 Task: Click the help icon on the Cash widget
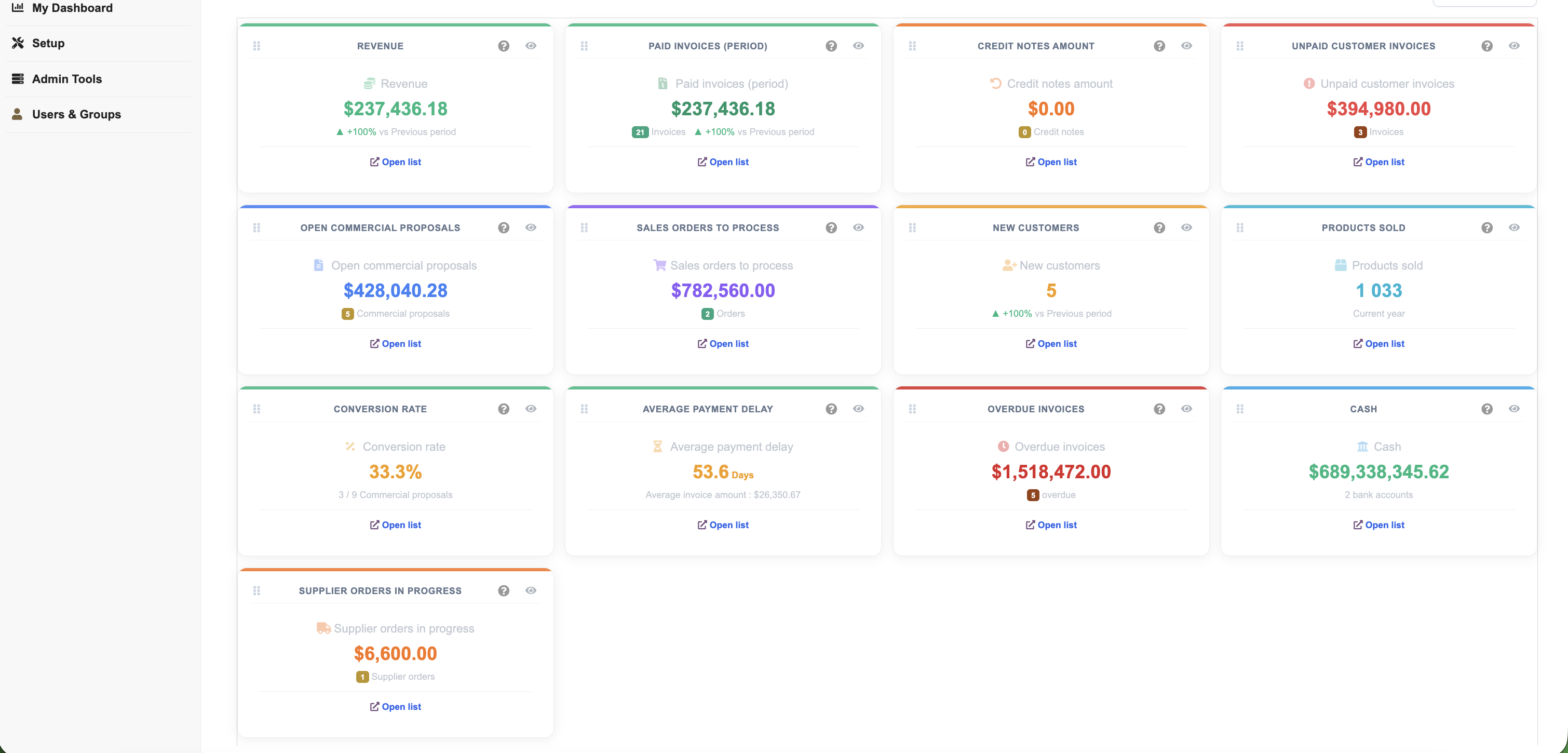(x=1486, y=409)
